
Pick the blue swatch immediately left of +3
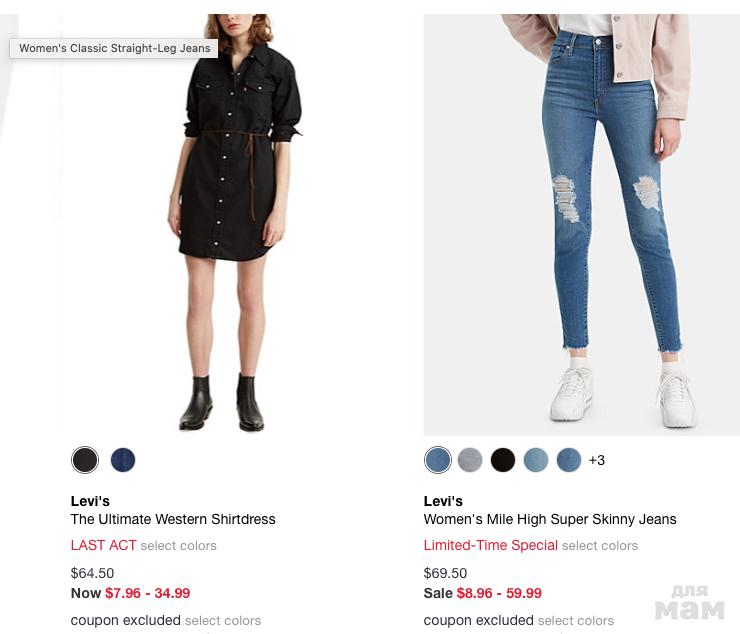(569, 460)
